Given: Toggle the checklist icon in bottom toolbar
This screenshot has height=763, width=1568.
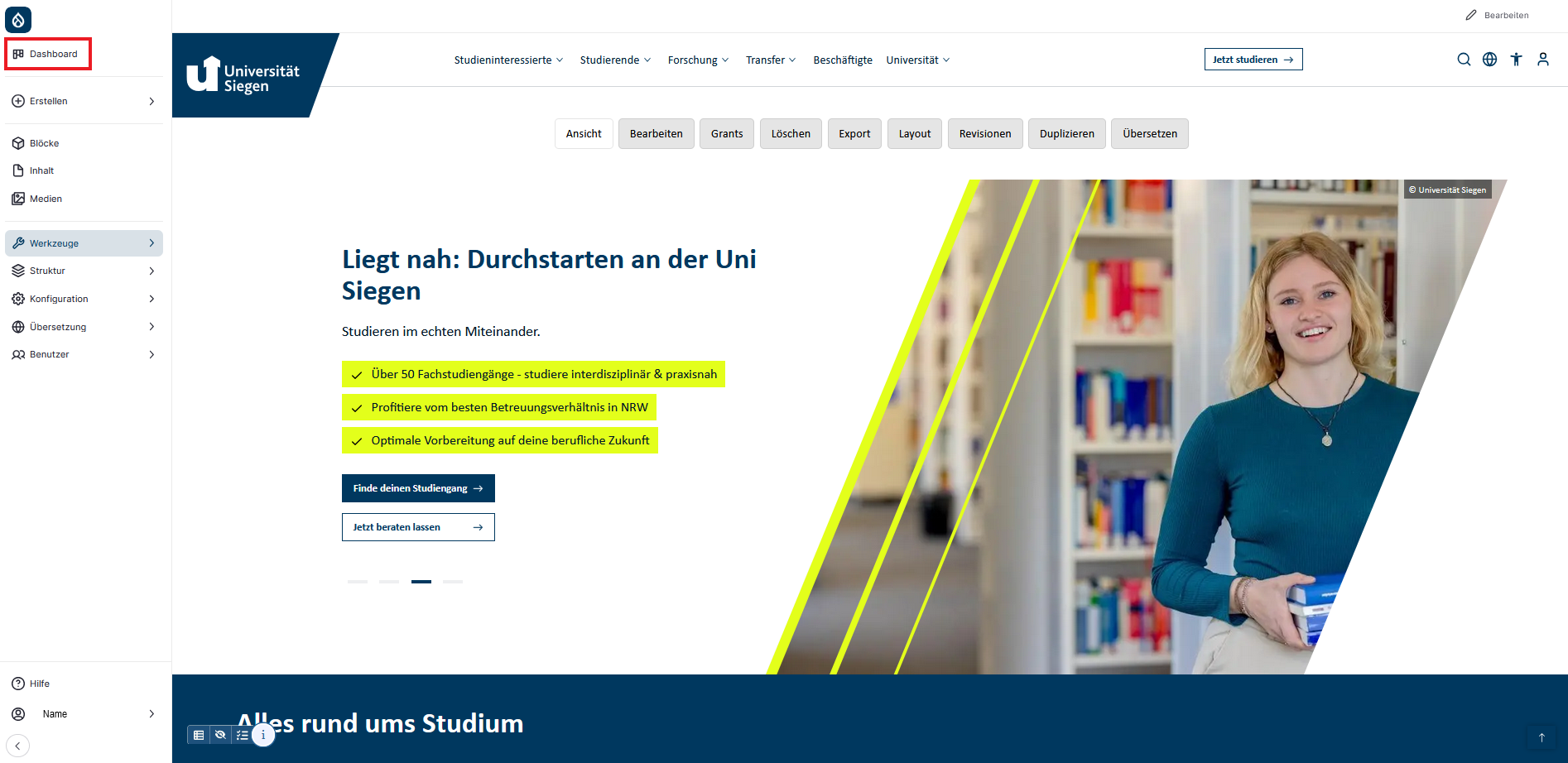Looking at the screenshot, I should click(x=242, y=735).
